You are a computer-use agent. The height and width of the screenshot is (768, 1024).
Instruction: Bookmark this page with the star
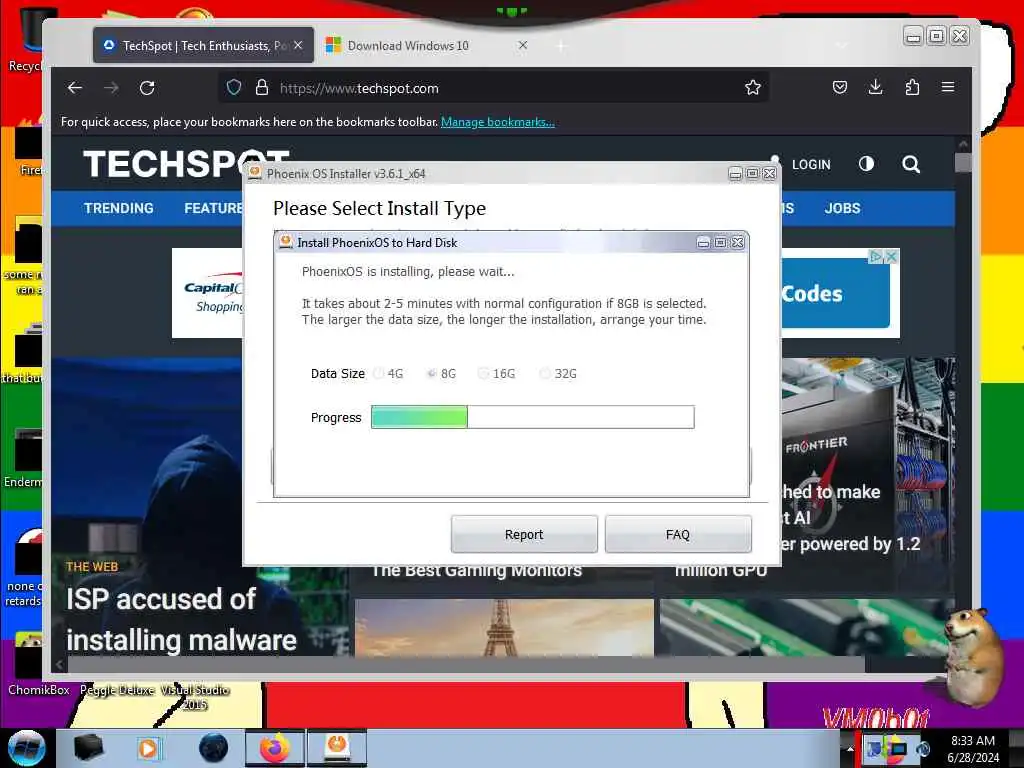752,88
